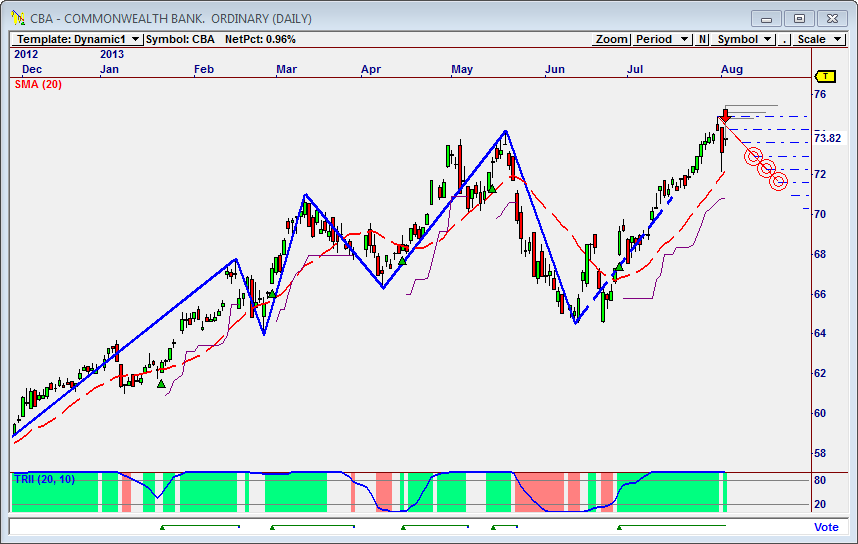Click the 66 price axis label

820,294
